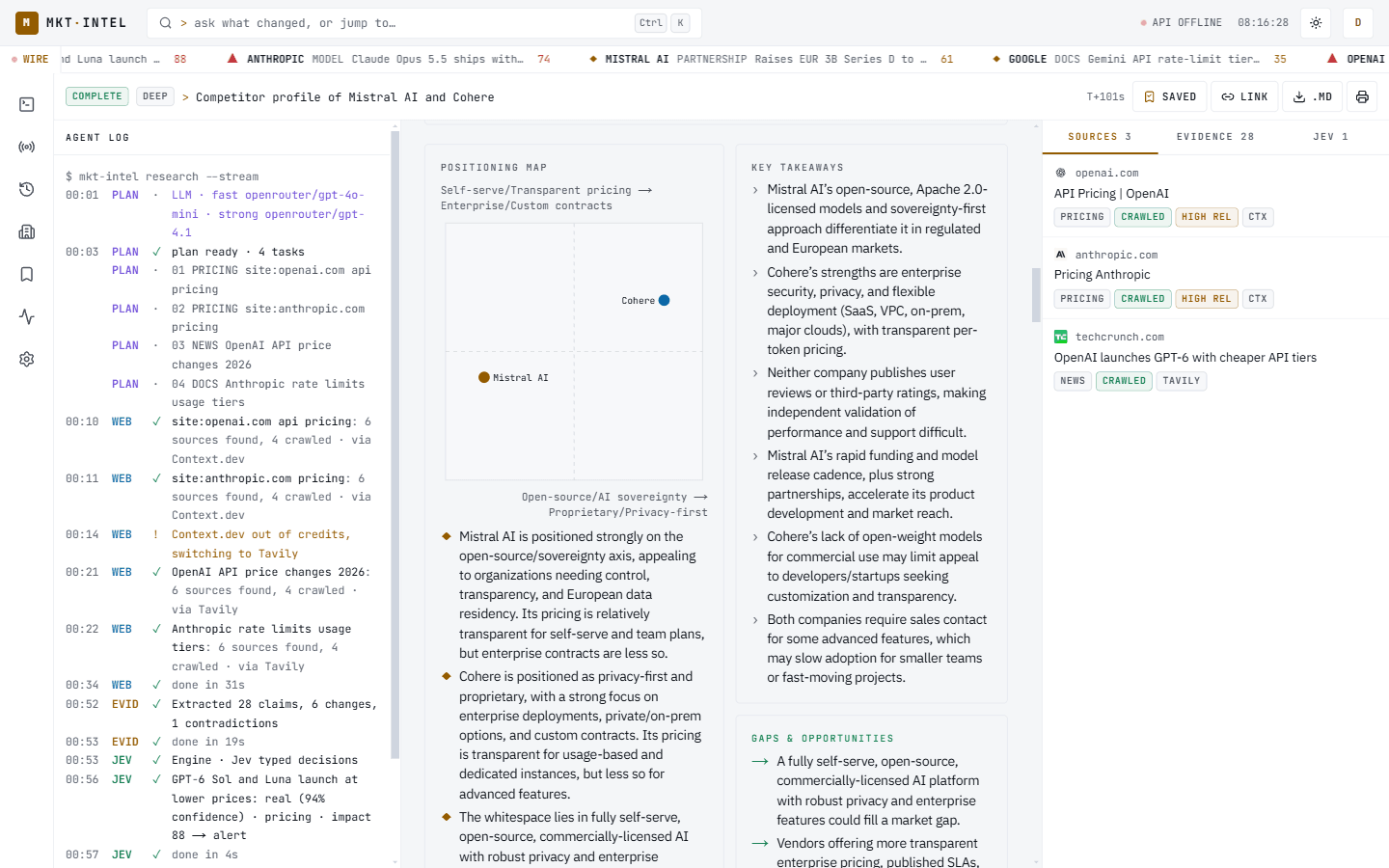This screenshot has height=868, width=1389.
Task: Open the settings gear sidebar icon
Action: 27,359
